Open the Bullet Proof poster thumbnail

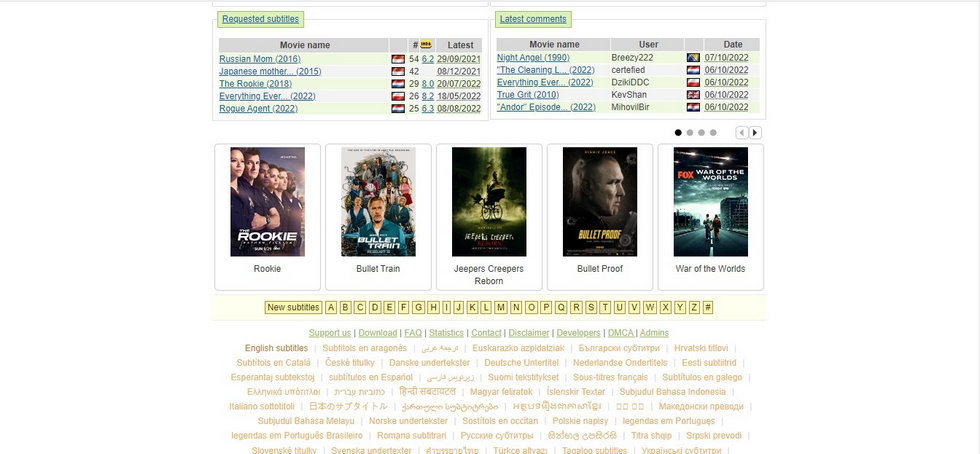600,202
